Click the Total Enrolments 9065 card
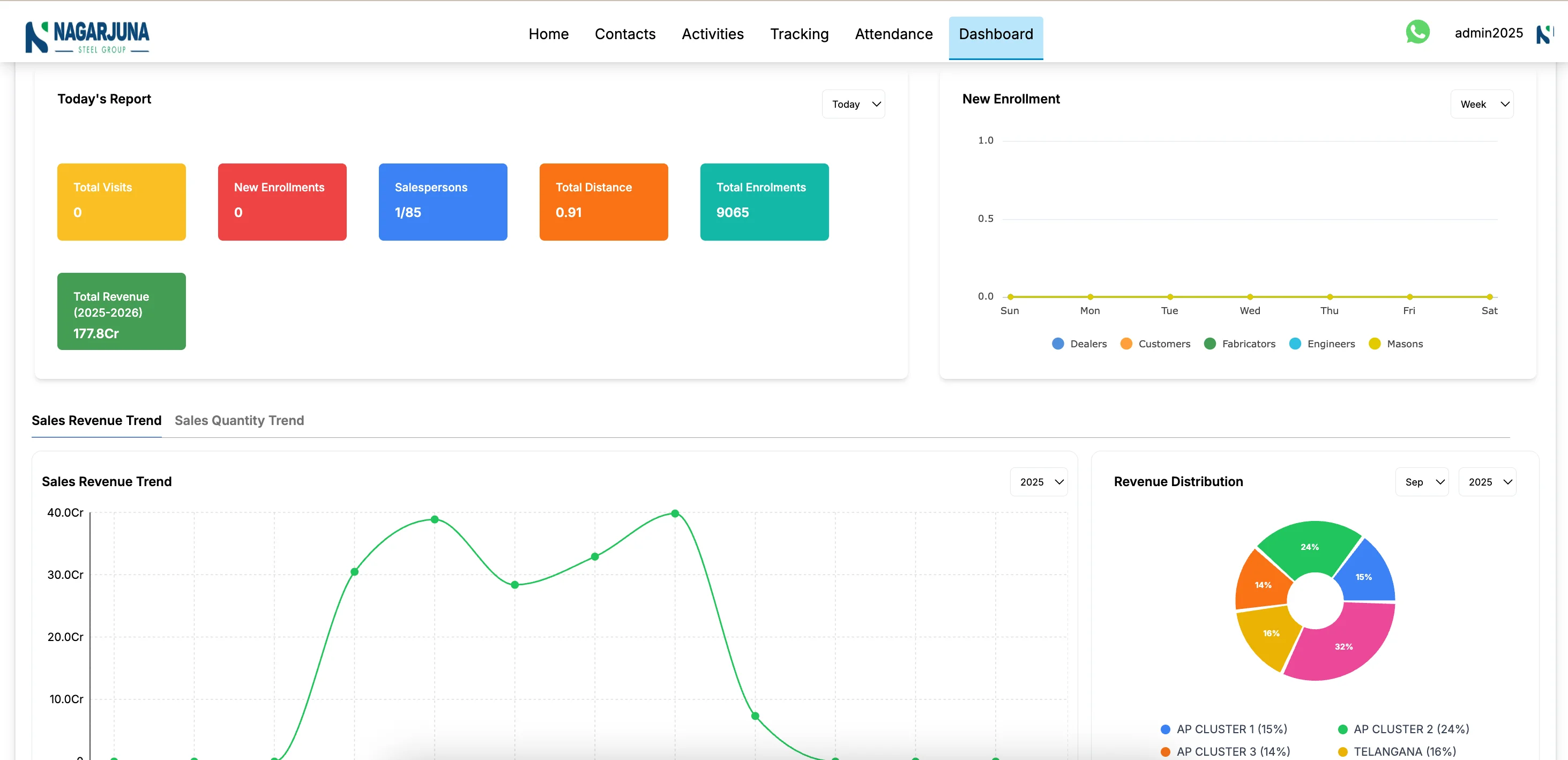Screen dimensions: 1568x760 [x=765, y=202]
